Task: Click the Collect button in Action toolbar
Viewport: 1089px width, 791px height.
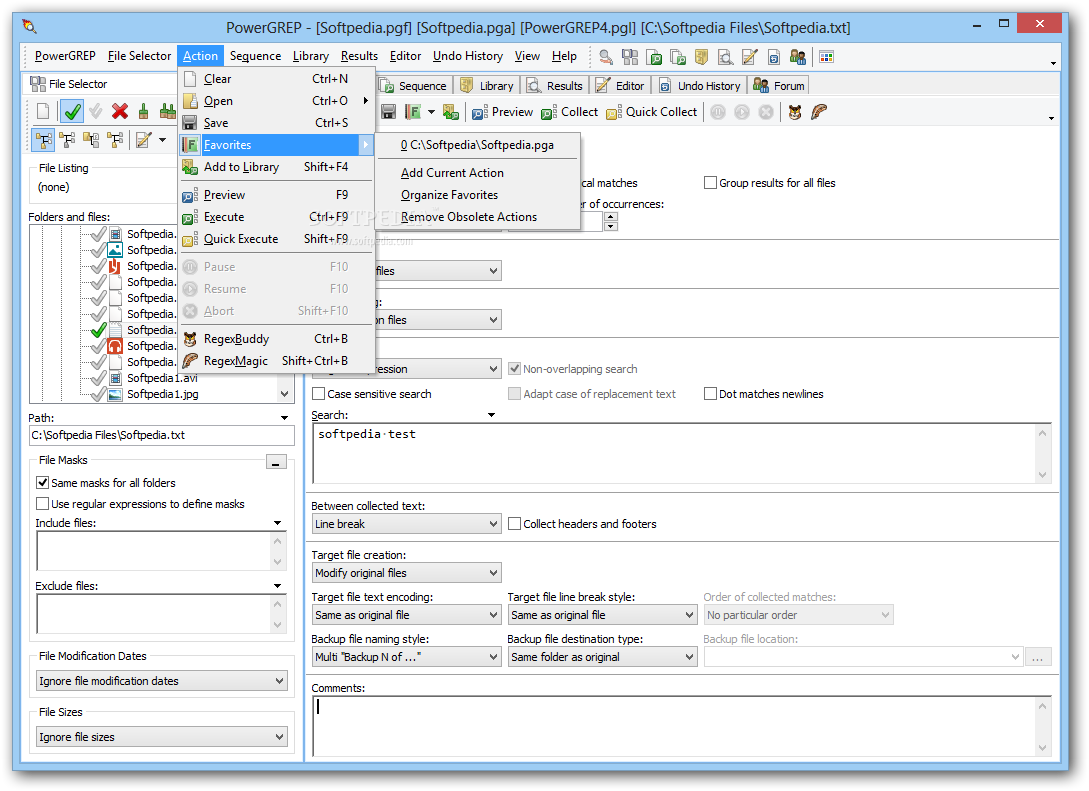Action: (570, 112)
